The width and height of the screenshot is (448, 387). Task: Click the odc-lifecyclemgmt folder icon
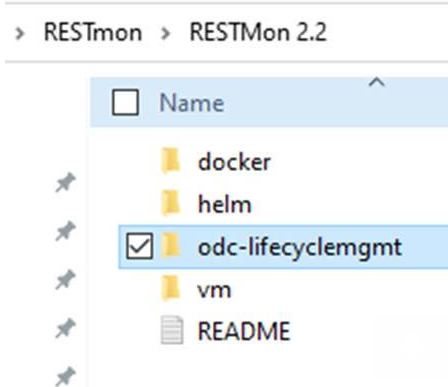(x=171, y=246)
